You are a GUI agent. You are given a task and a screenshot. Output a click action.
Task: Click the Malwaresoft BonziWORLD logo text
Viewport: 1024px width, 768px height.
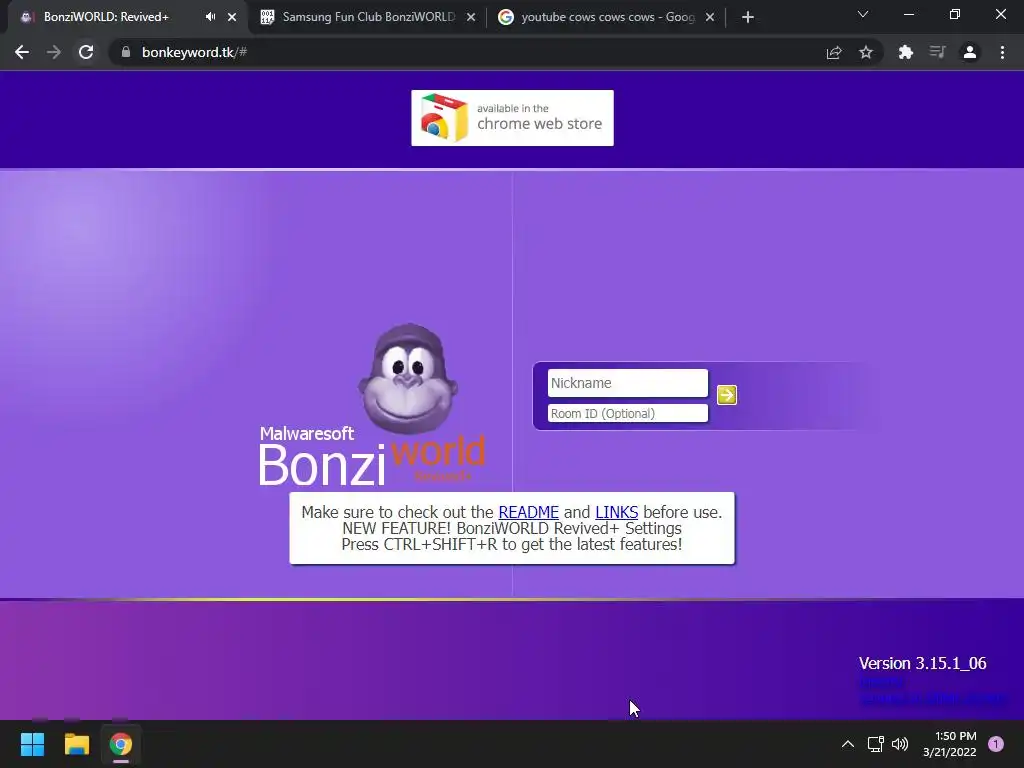(x=372, y=456)
